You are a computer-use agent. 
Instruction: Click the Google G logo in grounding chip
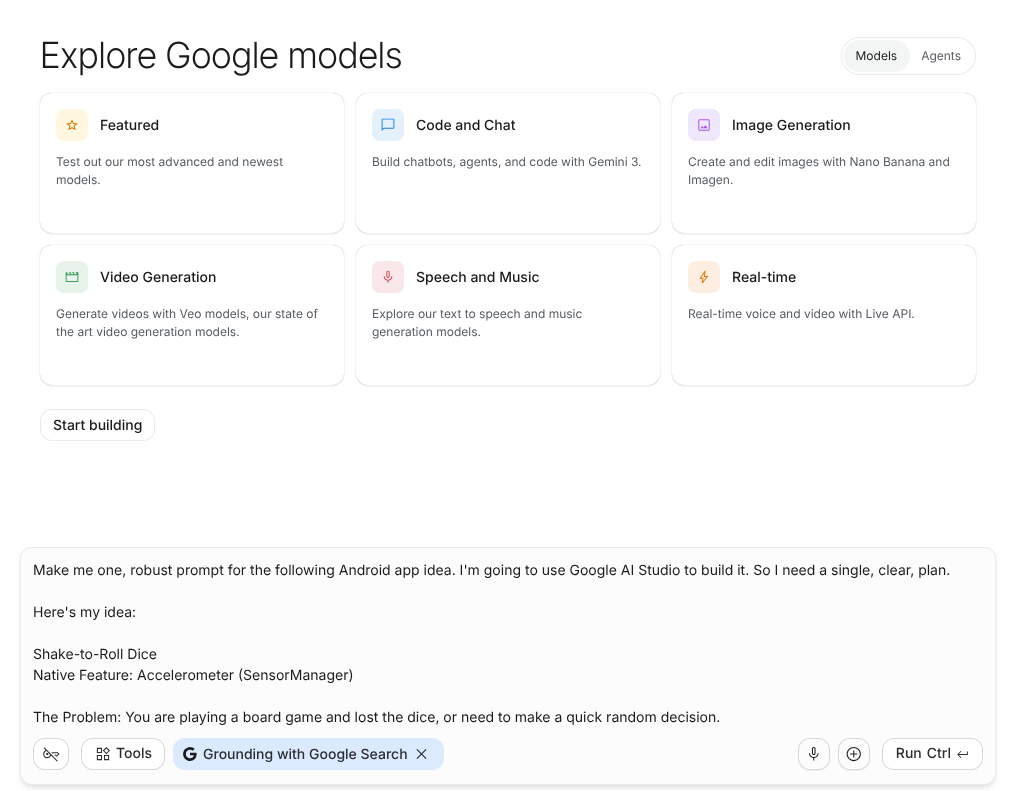coord(190,754)
